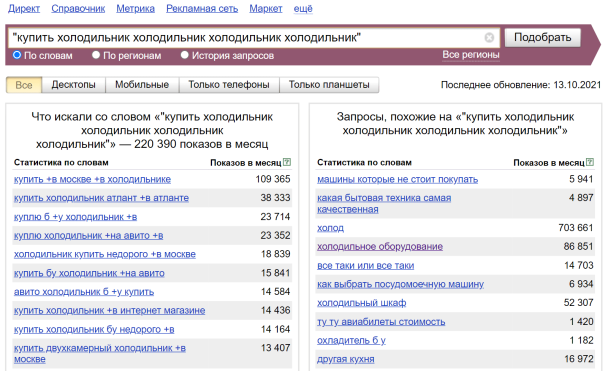The image size is (608, 371).
Task: Open the купить холодильник атлант +в атланте query
Action: (101, 198)
